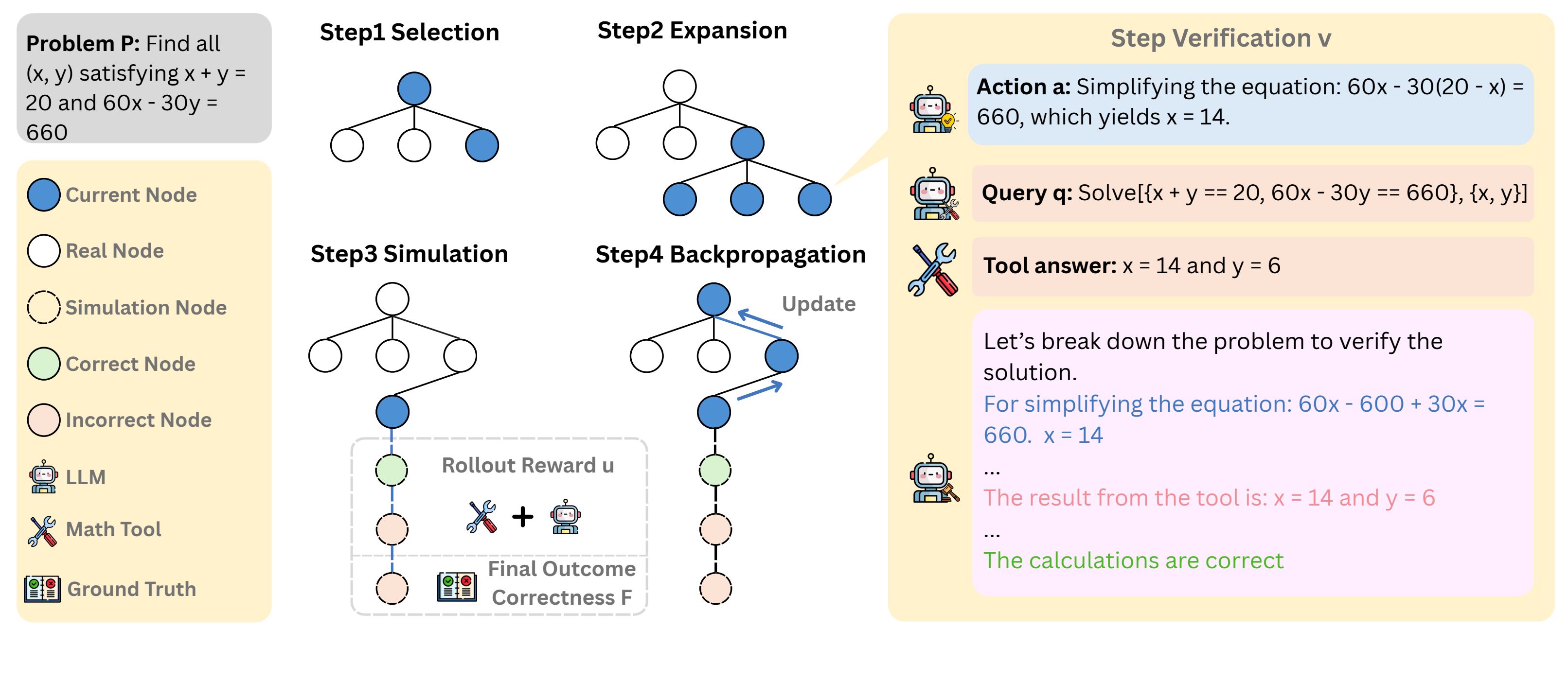Click the robot with gavel verification icon
1568x700 pixels.
(934, 479)
